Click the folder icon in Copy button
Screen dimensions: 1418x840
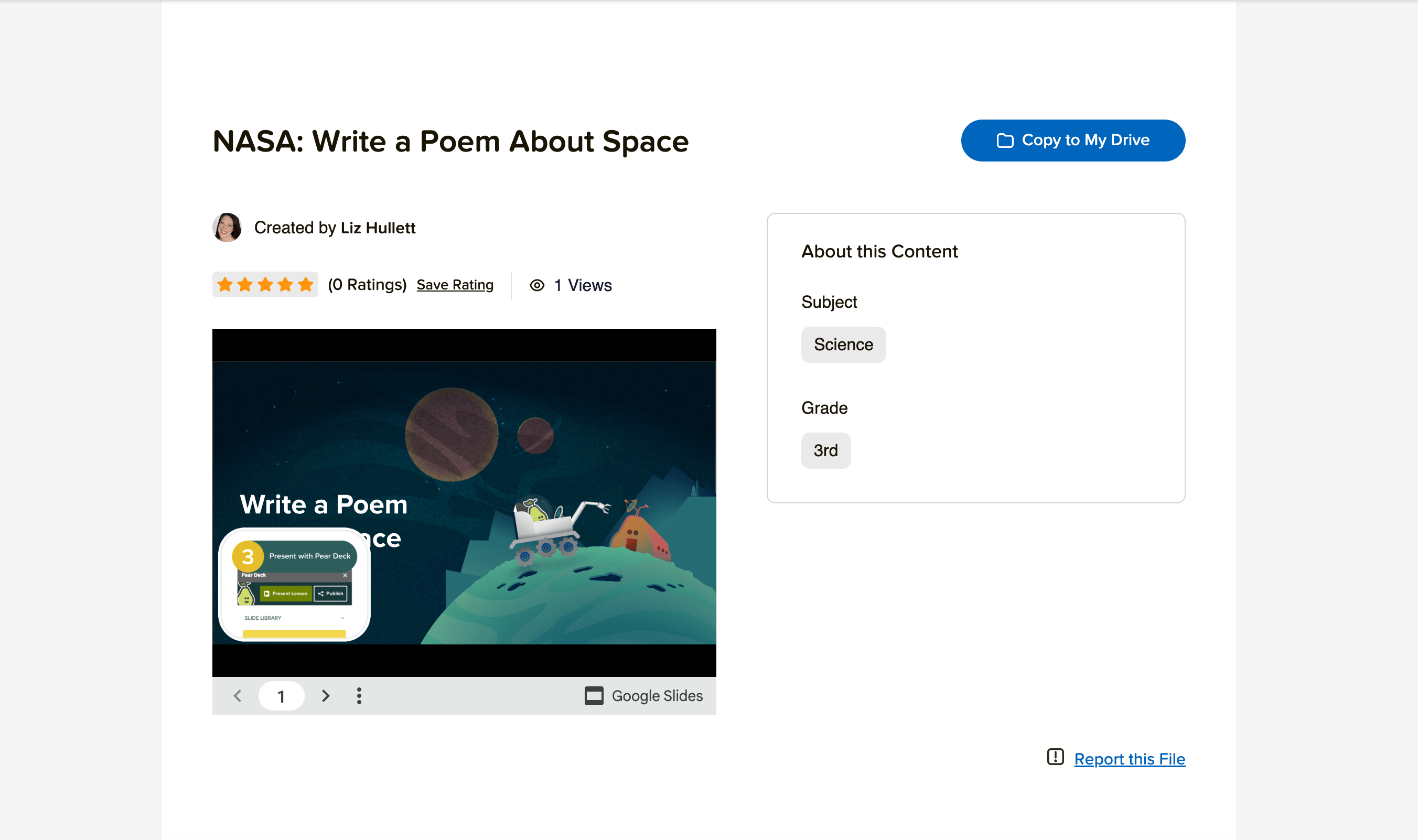(x=1005, y=141)
